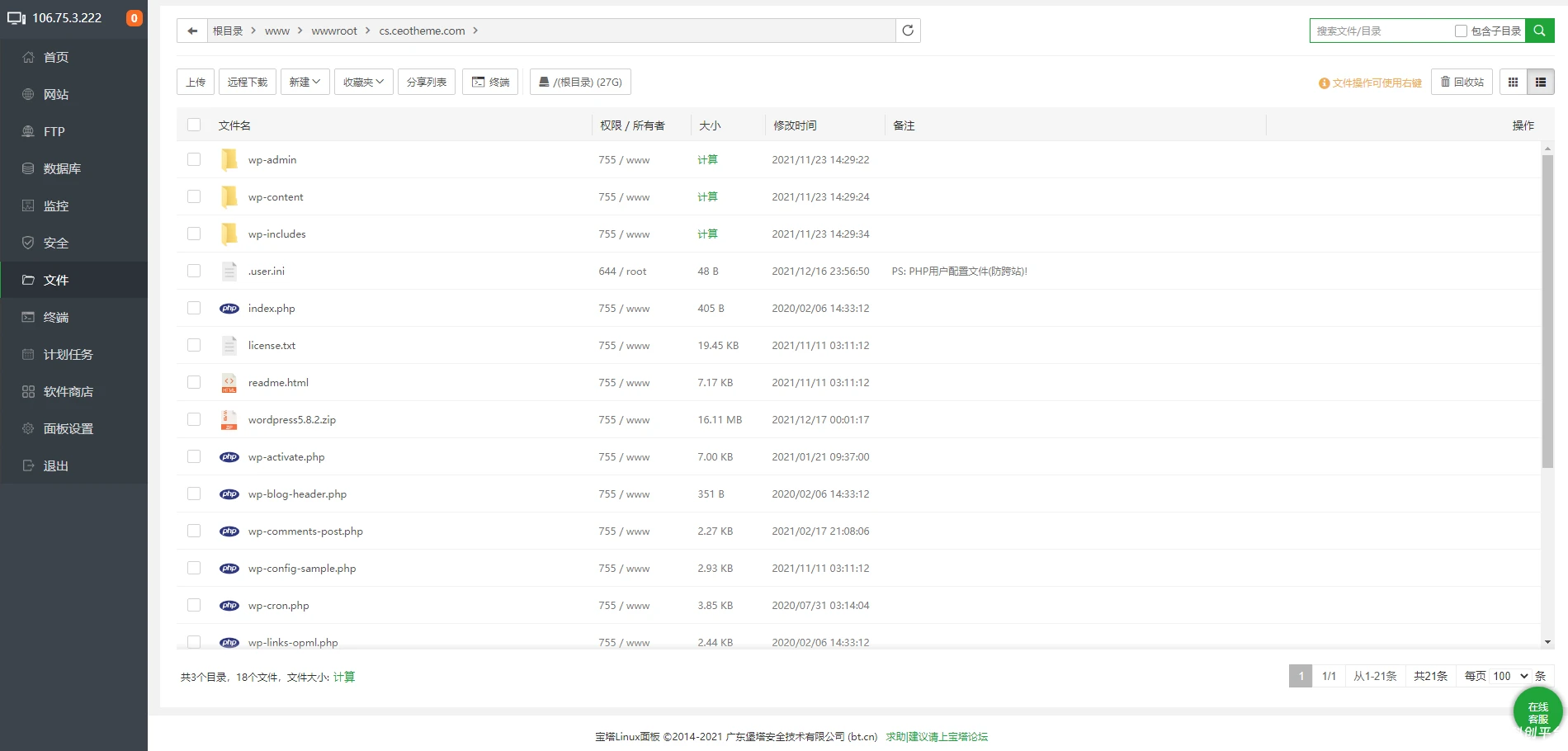Switch file listing to grid view
This screenshot has width=1568, height=751.
tap(1513, 82)
